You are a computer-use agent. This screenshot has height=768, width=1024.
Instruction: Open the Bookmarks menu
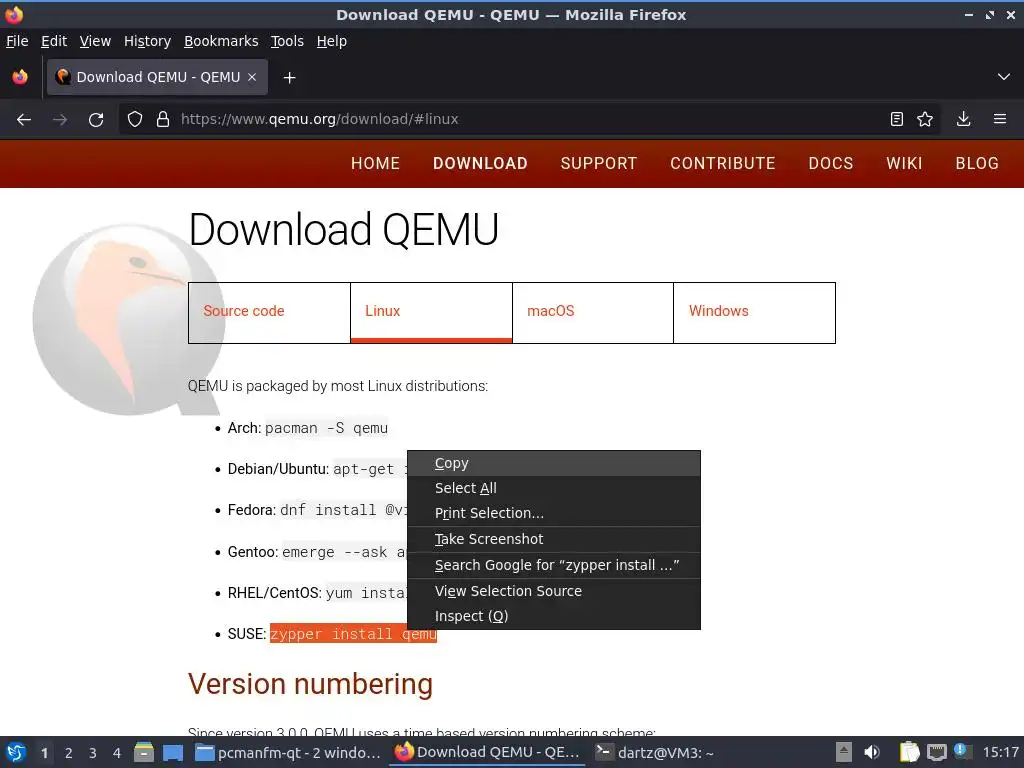221,41
